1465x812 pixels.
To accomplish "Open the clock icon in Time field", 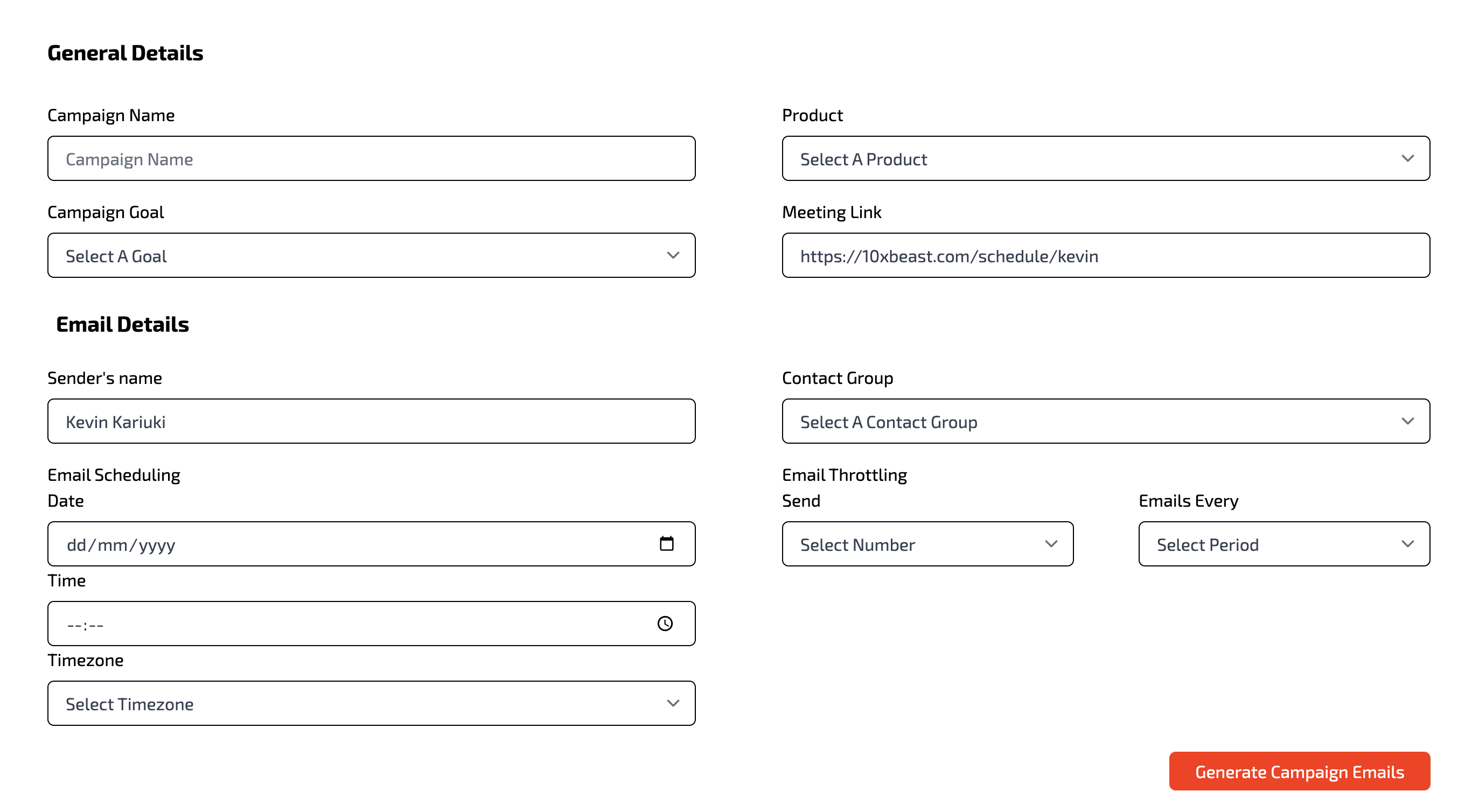I will pyautogui.click(x=665, y=624).
